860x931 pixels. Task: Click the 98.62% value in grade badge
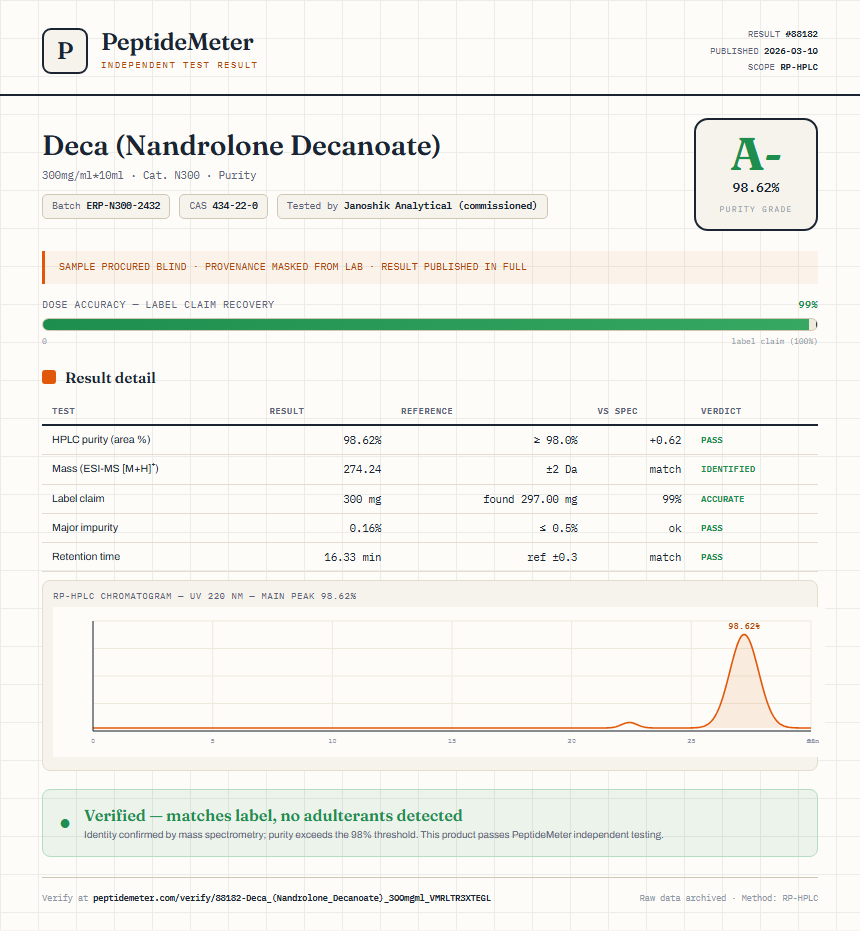755,188
